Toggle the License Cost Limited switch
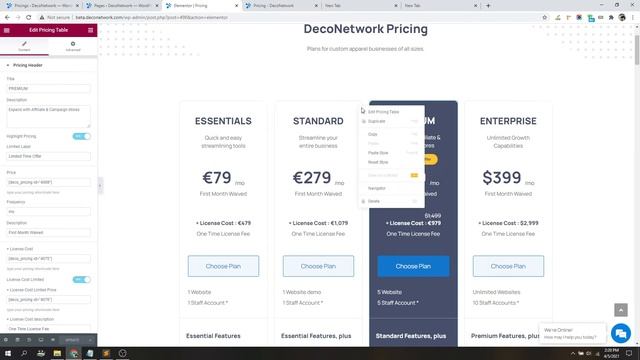Viewport: 640px width, 360px height. coord(81,280)
